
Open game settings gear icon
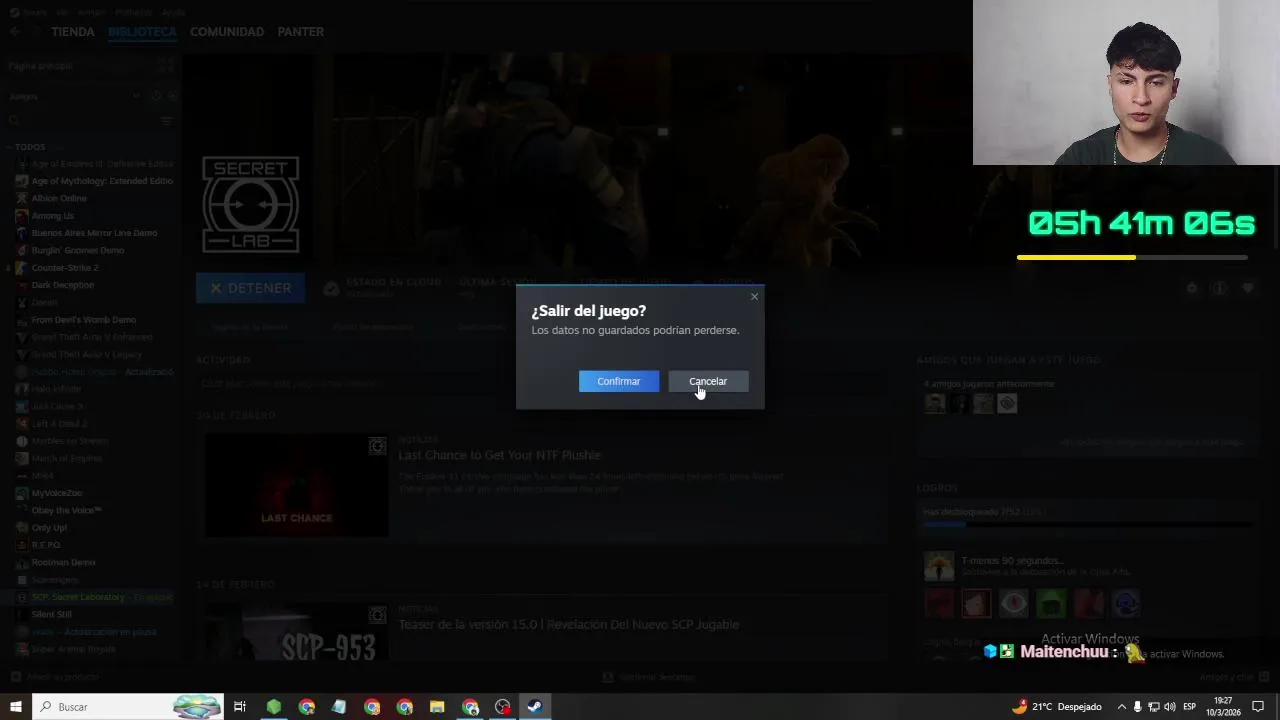1191,288
